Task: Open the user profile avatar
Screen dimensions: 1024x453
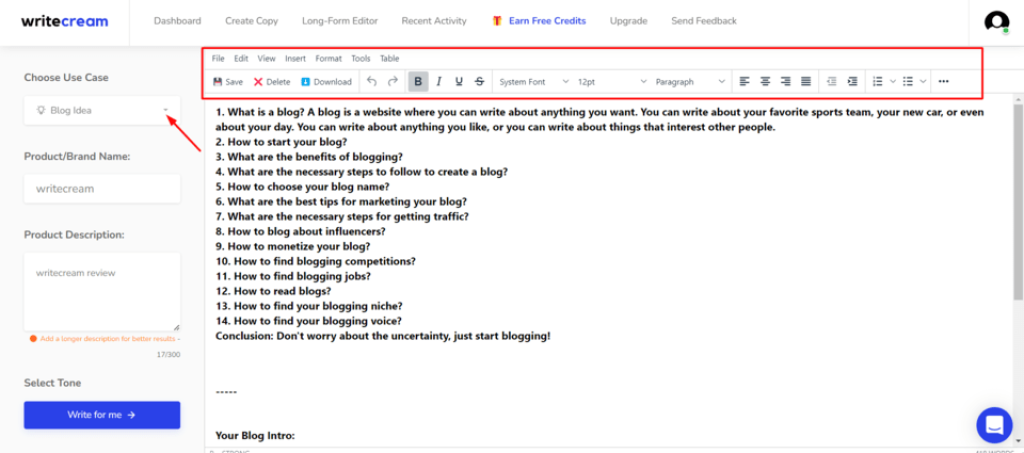Action: 996,22
